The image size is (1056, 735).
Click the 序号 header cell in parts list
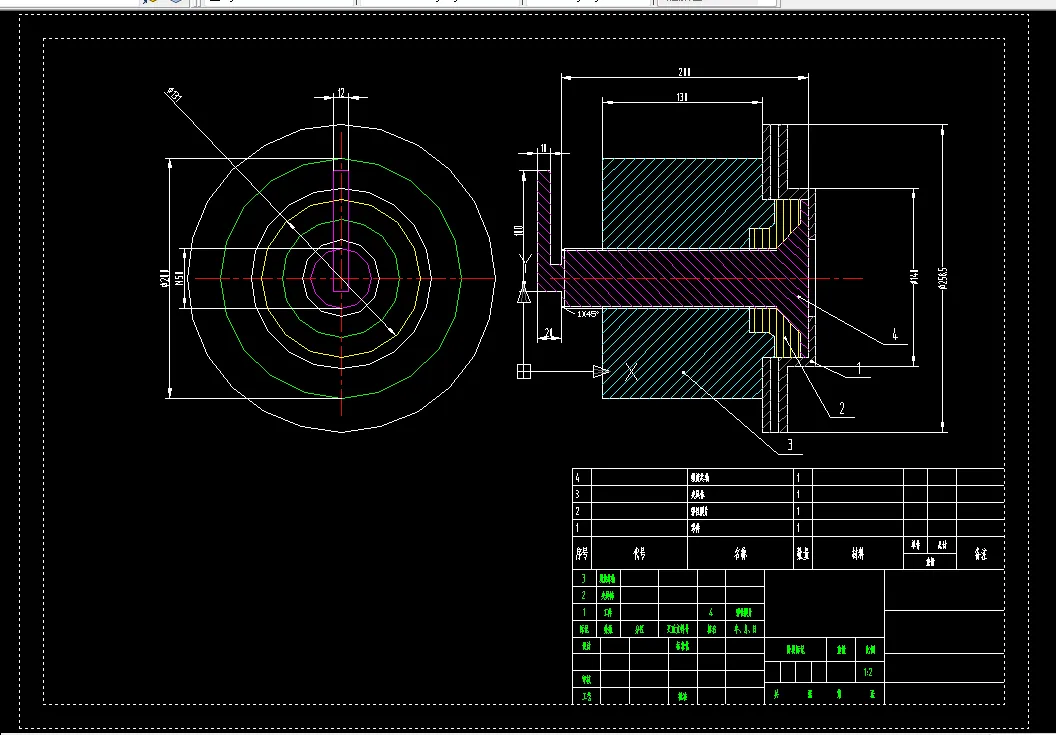(x=582, y=554)
